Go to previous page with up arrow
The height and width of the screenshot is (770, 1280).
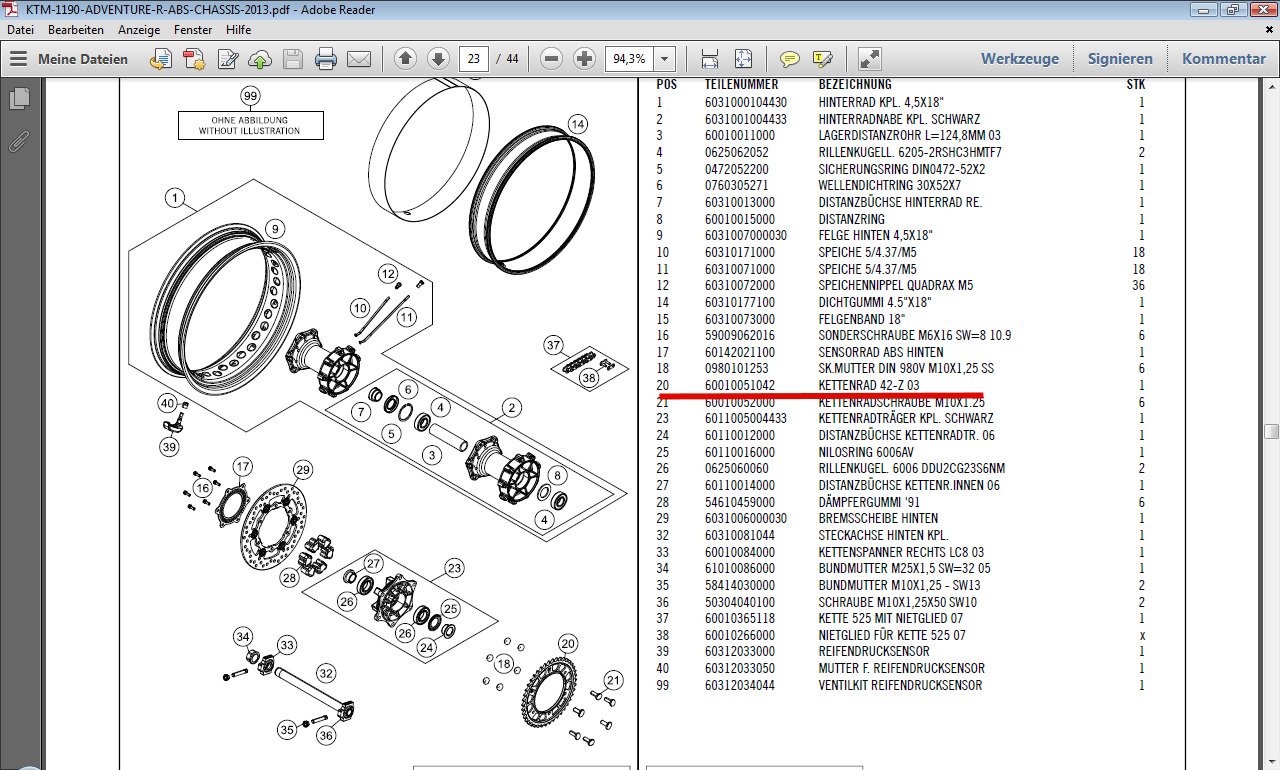click(405, 59)
